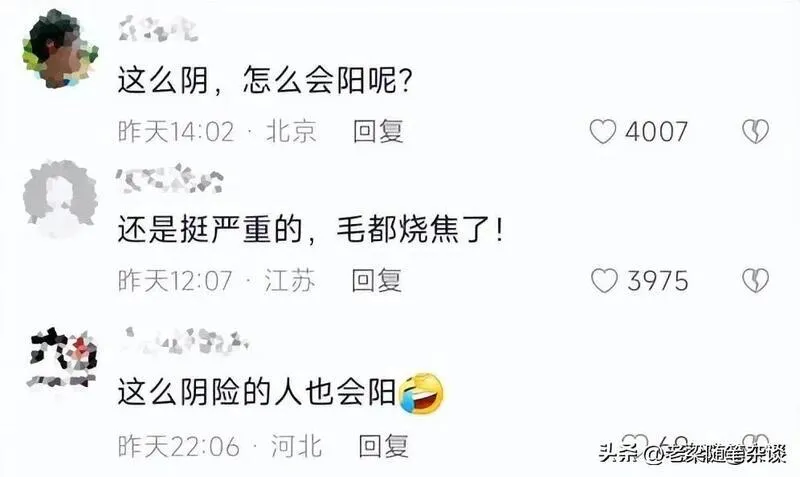Reply to the Beijing comment via 回复

(378, 132)
